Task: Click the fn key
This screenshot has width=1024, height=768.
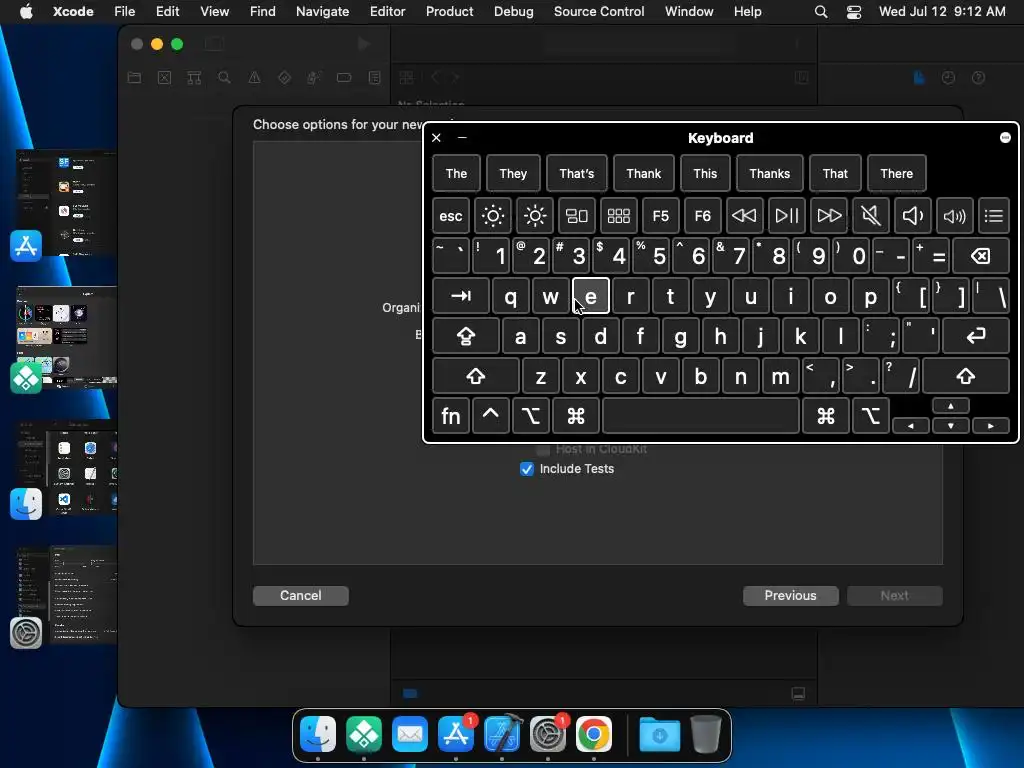Action: tap(451, 416)
